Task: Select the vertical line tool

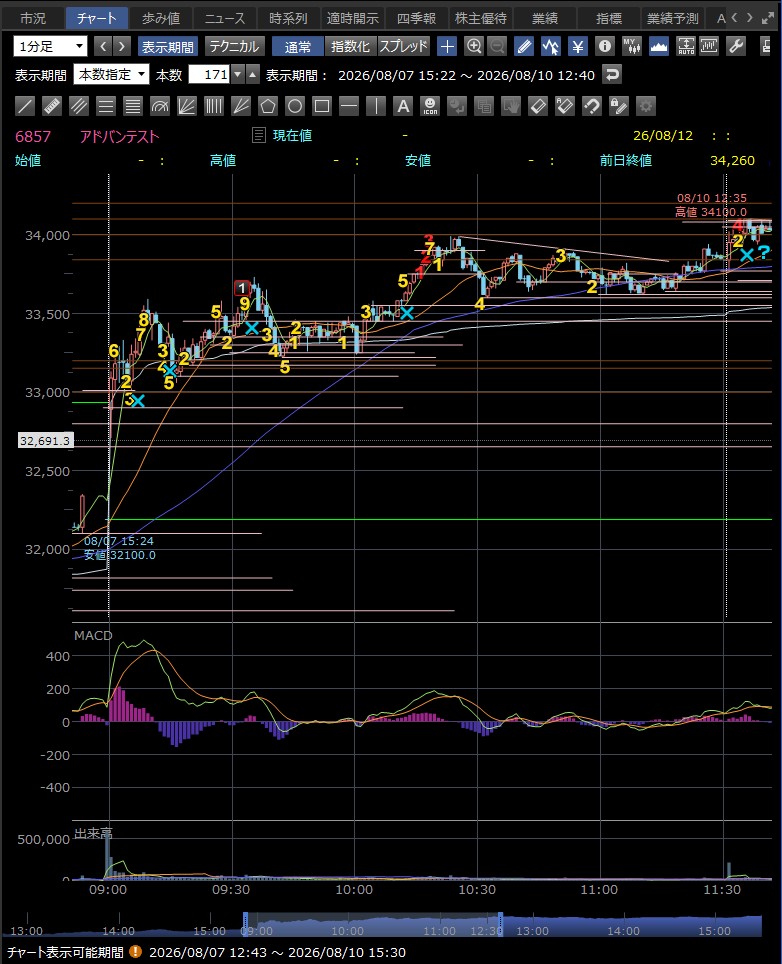Action: coord(376,106)
